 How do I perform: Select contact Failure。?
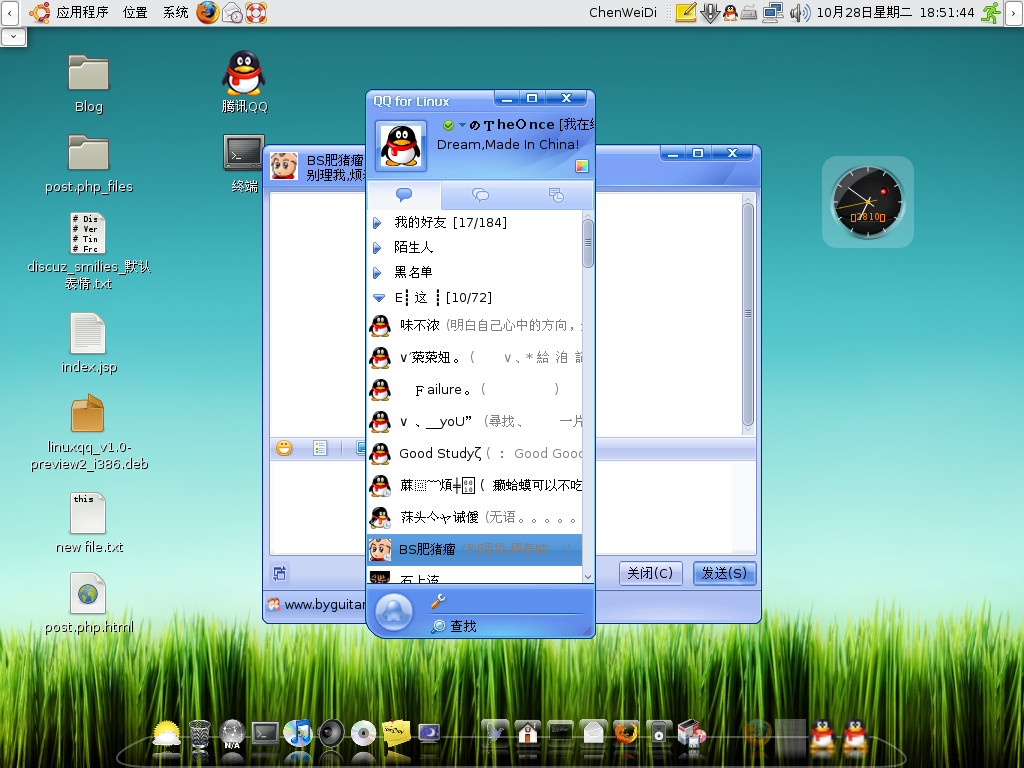[x=474, y=389]
